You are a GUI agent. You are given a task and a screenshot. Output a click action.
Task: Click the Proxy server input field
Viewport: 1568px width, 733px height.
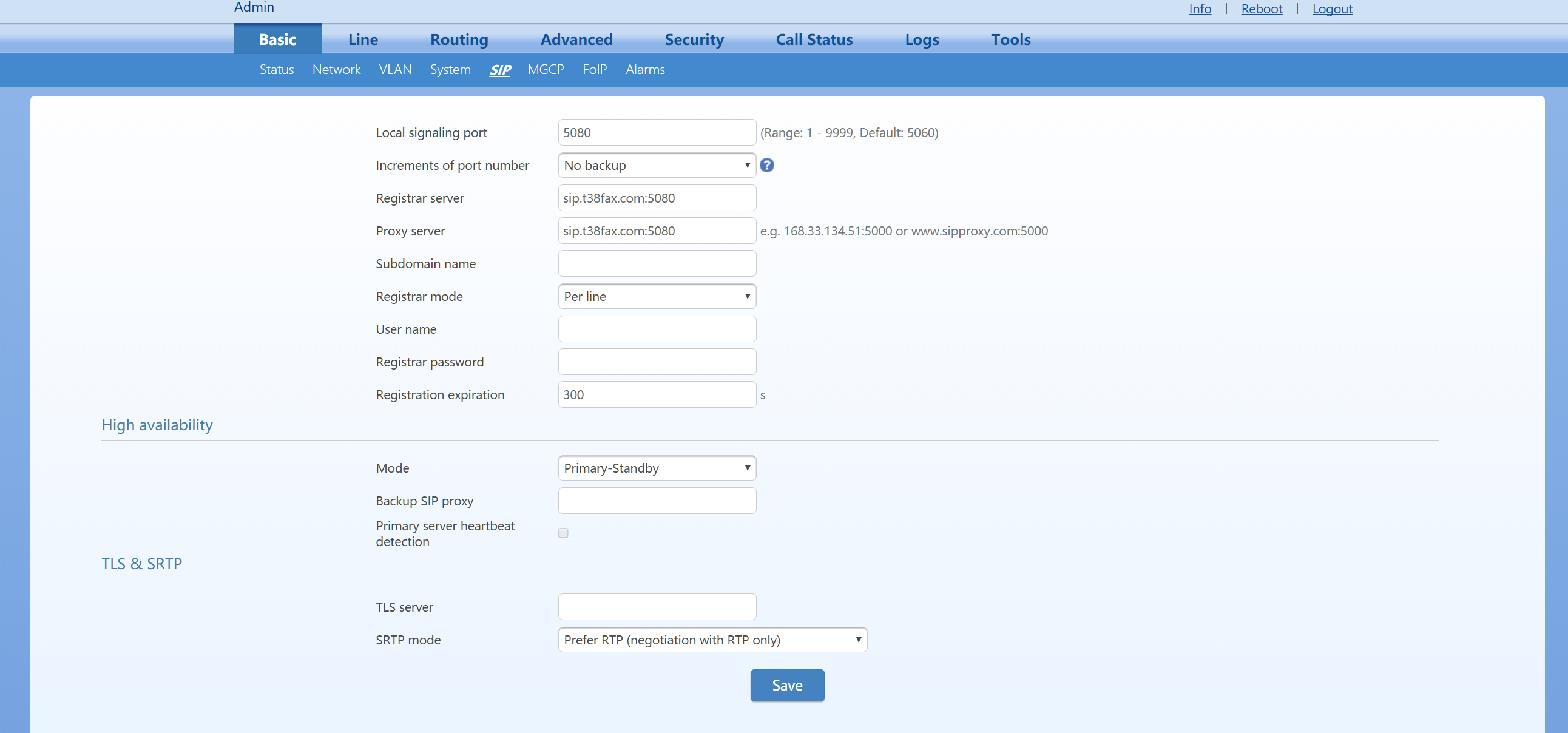click(x=657, y=231)
